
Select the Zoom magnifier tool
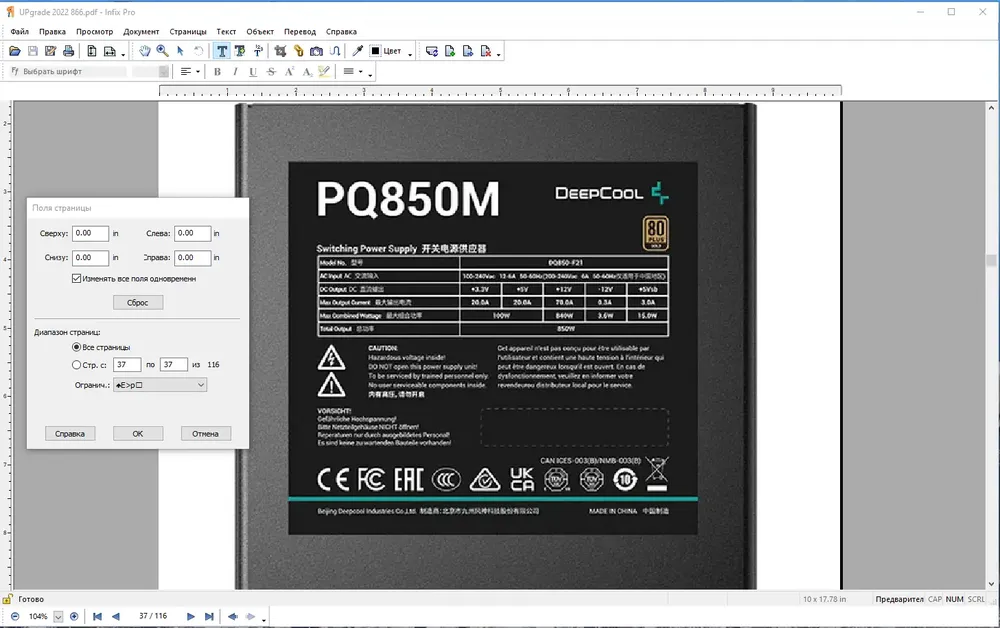pyautogui.click(x=163, y=51)
